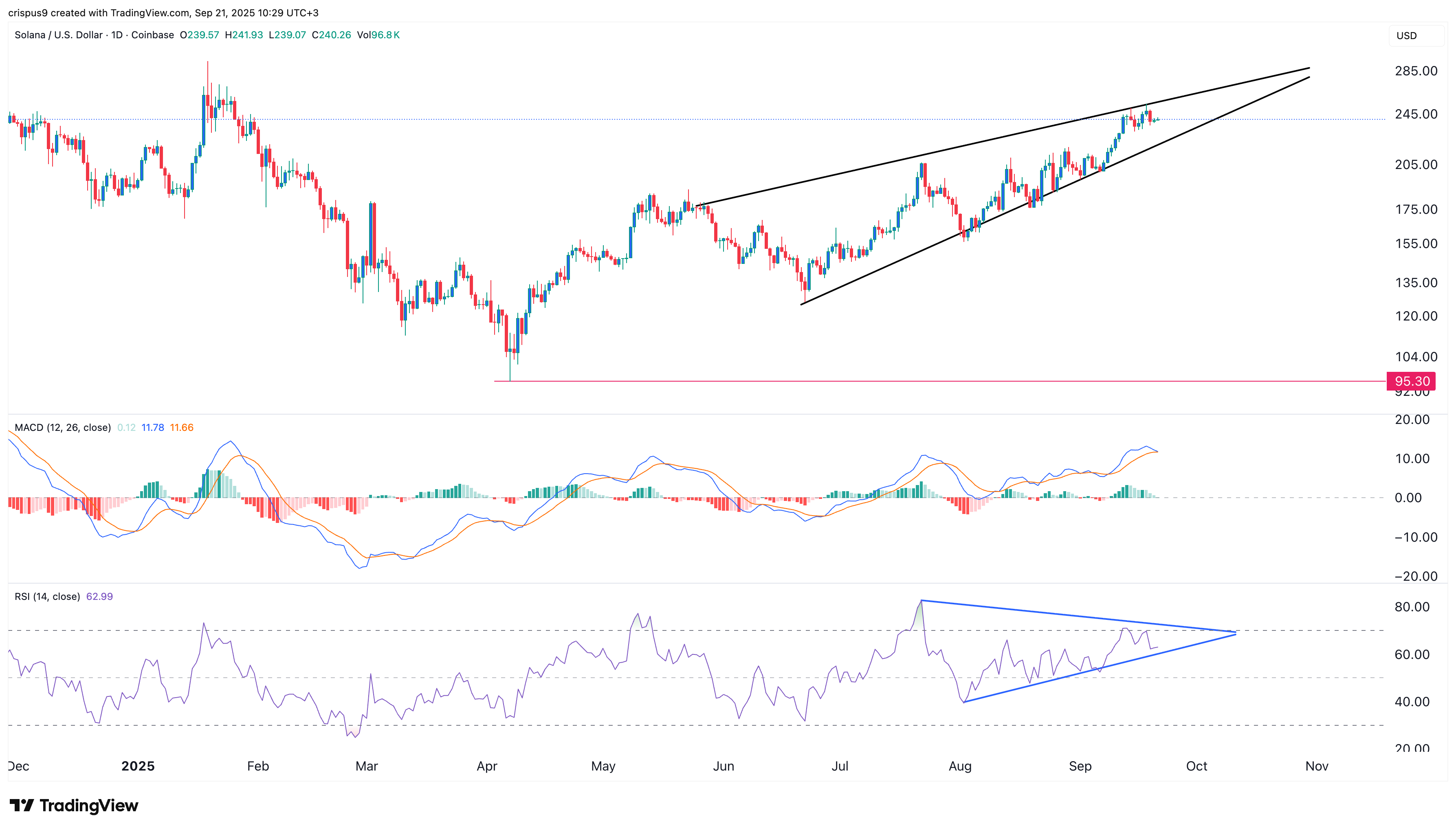The width and height of the screenshot is (1456, 830).
Task: Open the MACD (12, 26, close) legend
Action: (x=63, y=428)
